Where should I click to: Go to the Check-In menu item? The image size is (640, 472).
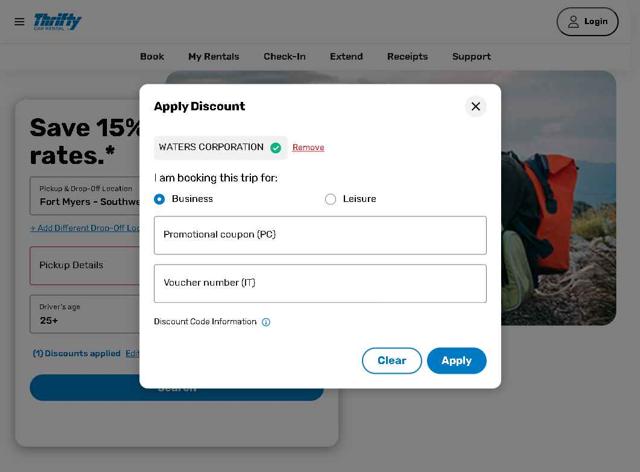click(x=284, y=56)
